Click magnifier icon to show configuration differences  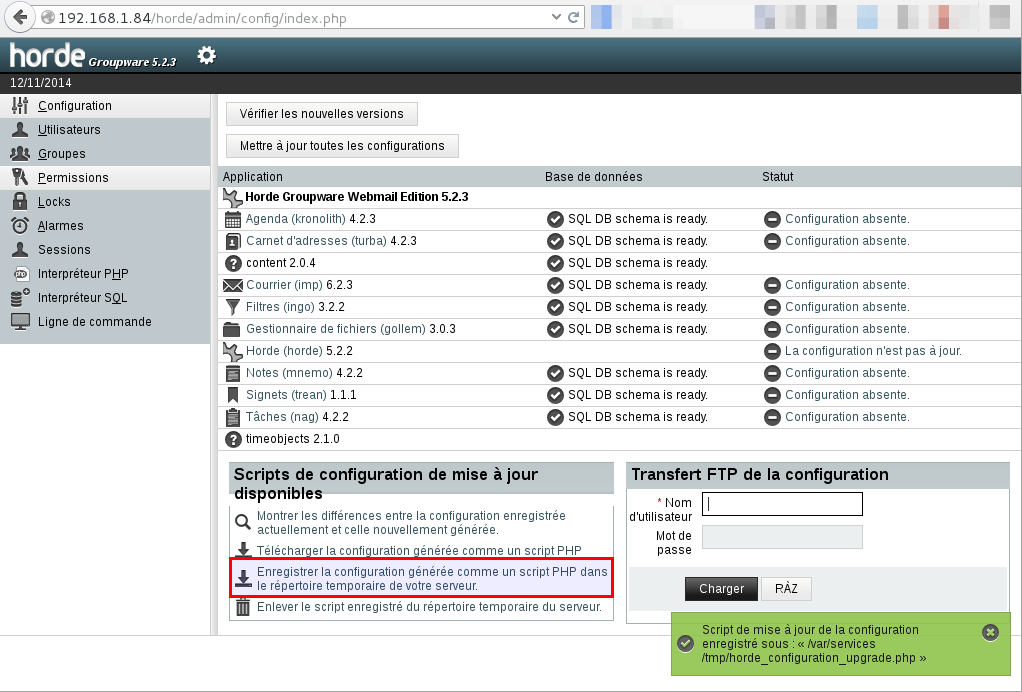pyautogui.click(x=243, y=522)
